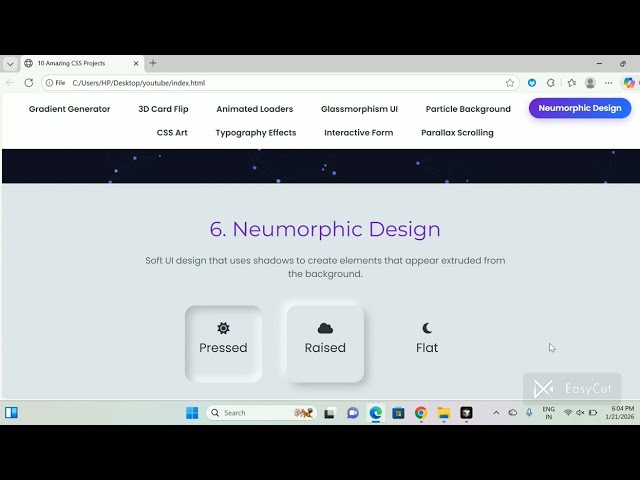Open a new browser tab
This screenshot has width=640, height=480.
tap(153, 63)
